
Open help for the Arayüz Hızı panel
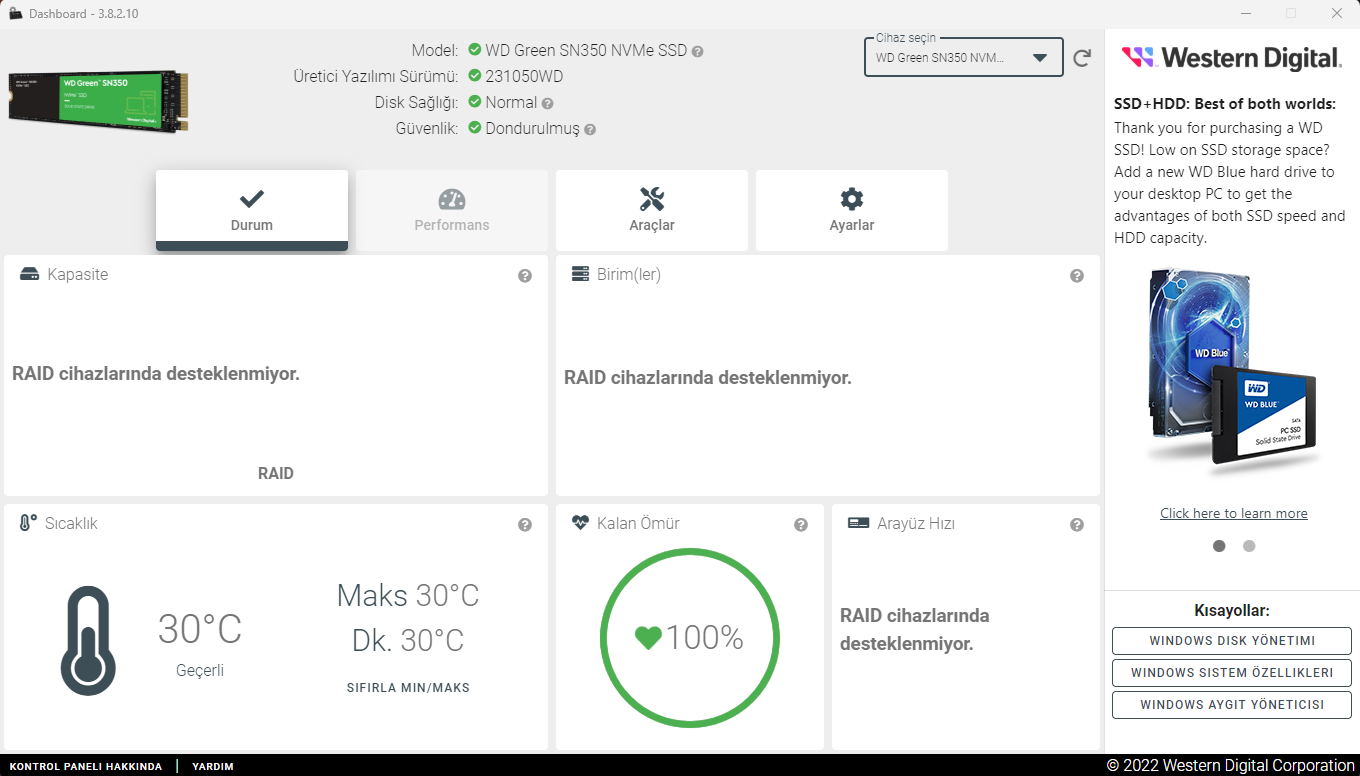pyautogui.click(x=1077, y=525)
